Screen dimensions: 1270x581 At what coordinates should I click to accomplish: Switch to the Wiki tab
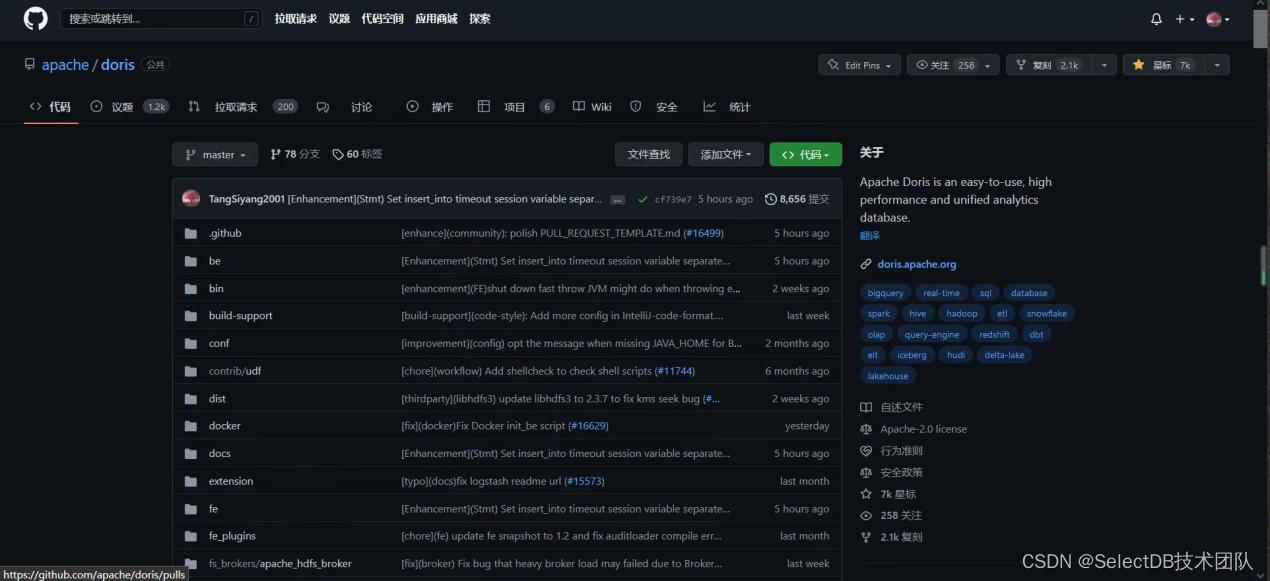(x=592, y=107)
